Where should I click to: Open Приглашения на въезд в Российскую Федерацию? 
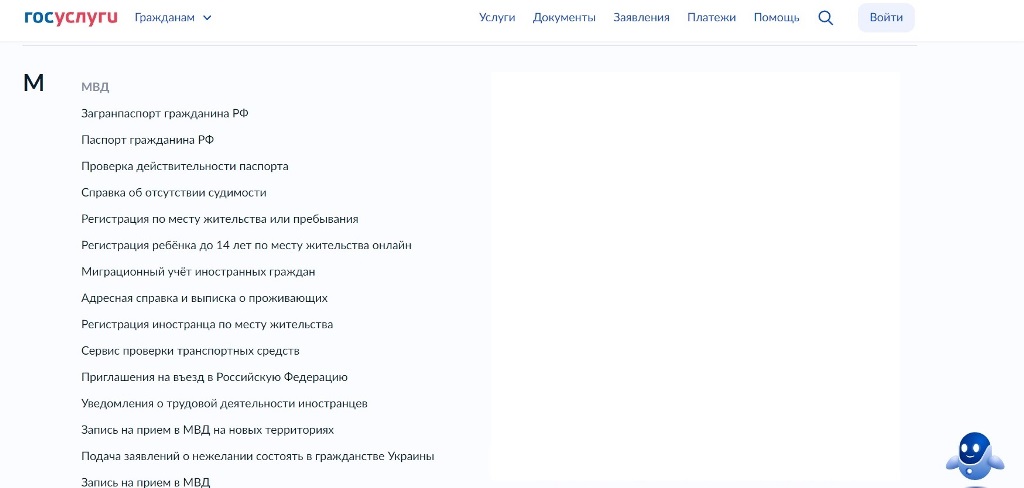214,377
